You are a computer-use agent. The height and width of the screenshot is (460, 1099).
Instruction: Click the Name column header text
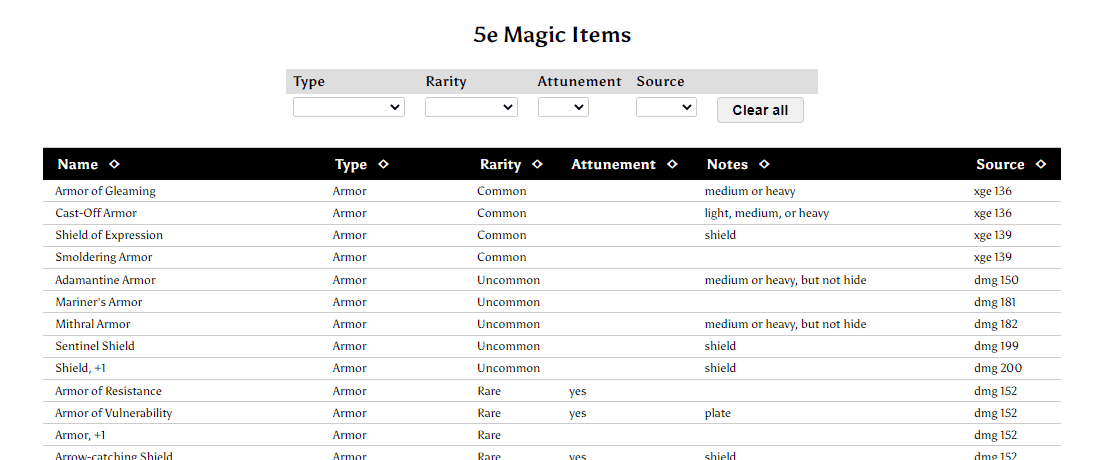78,164
